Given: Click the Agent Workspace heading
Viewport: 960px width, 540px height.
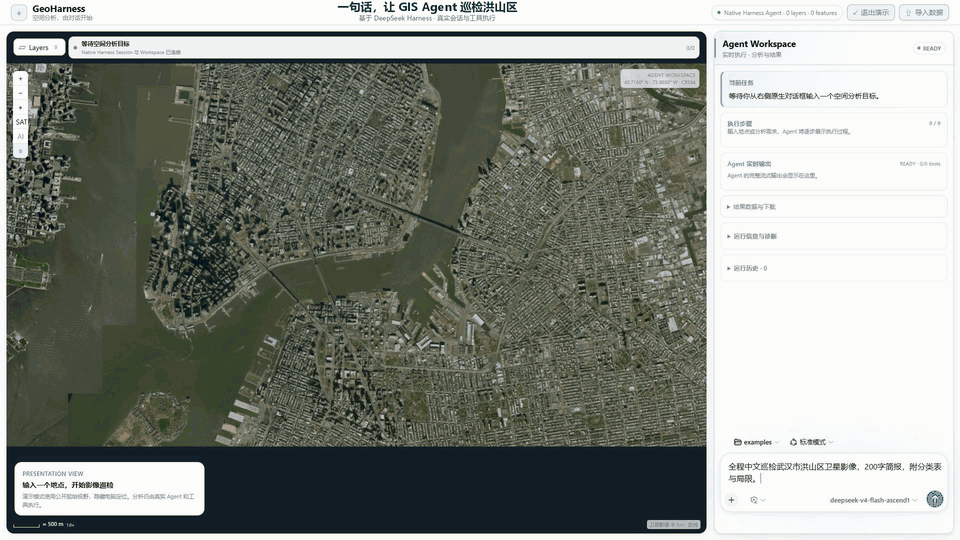Looking at the screenshot, I should pyautogui.click(x=759, y=44).
